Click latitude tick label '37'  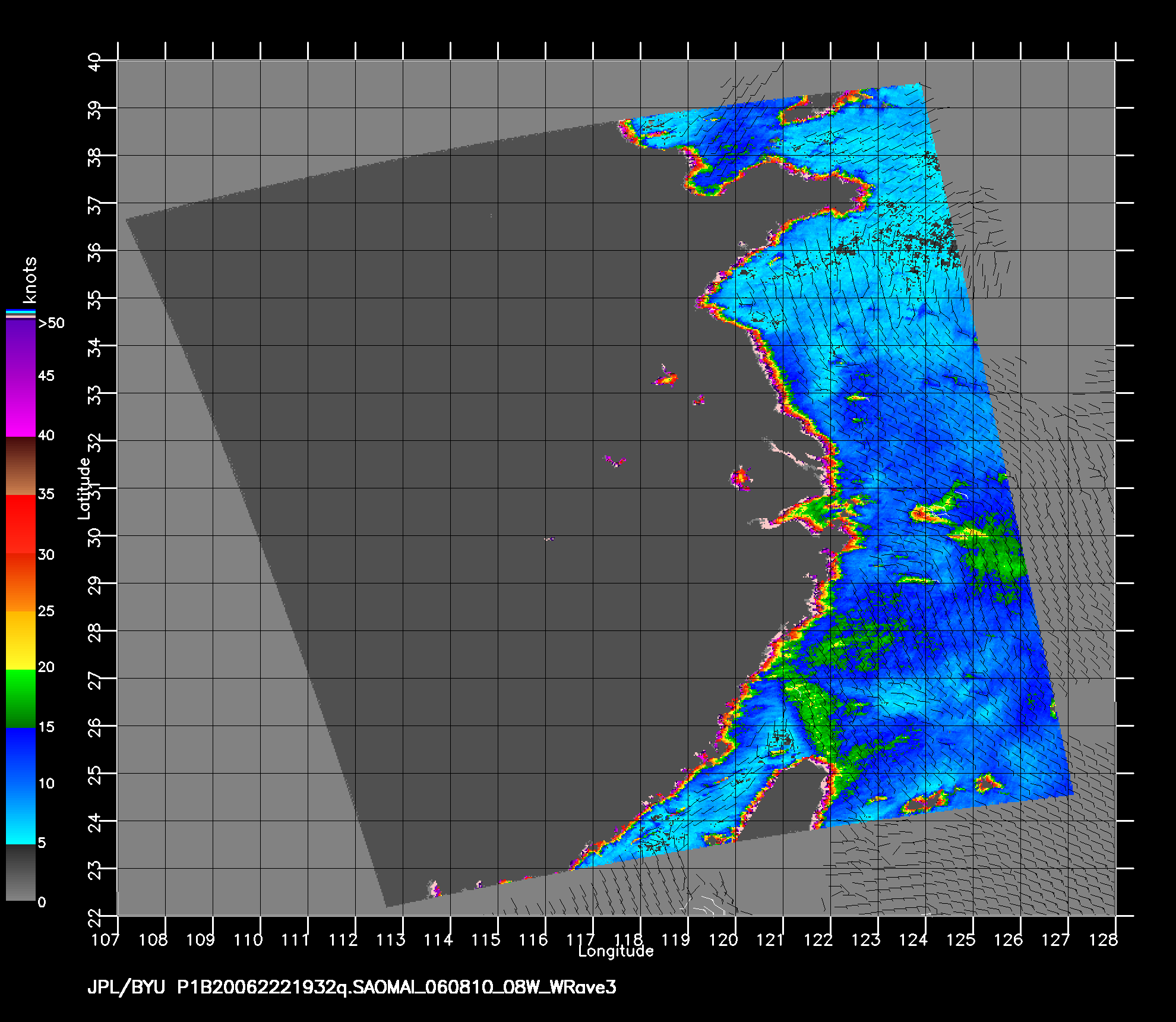pyautogui.click(x=96, y=206)
